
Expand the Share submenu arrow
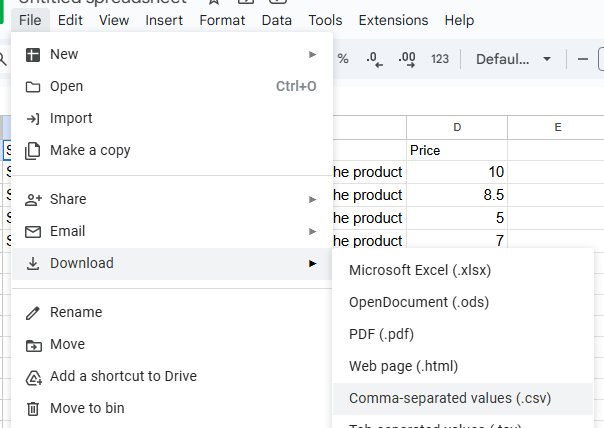click(x=312, y=200)
